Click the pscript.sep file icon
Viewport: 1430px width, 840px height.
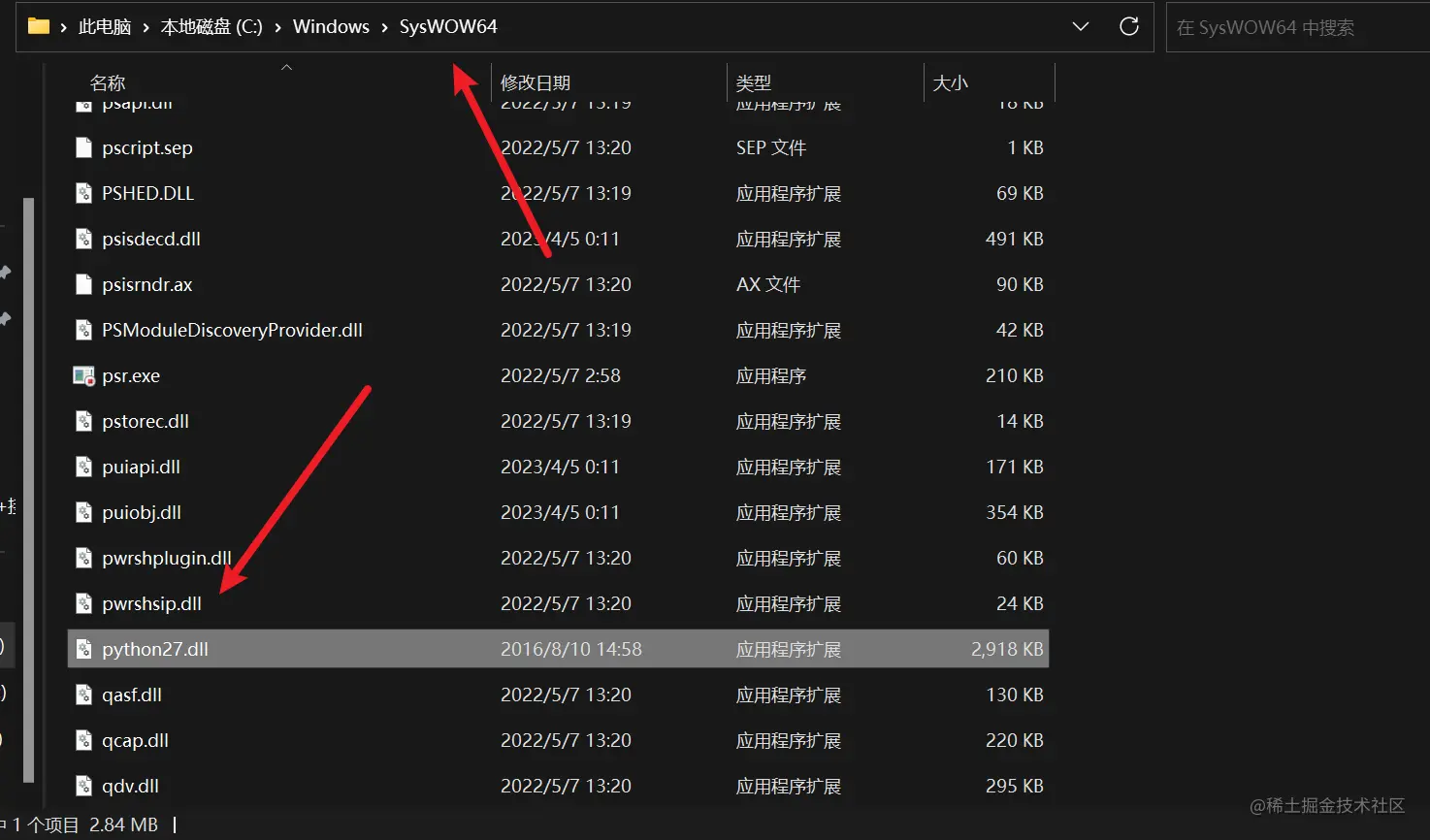point(84,147)
